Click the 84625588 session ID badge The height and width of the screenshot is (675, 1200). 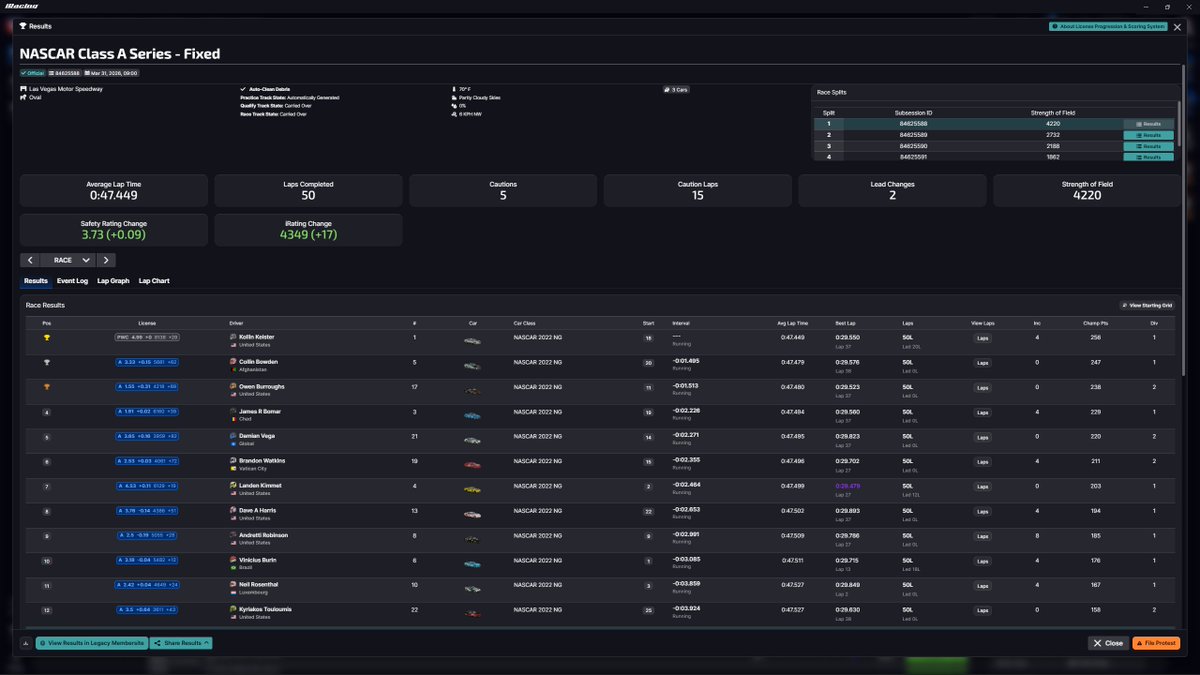click(64, 73)
